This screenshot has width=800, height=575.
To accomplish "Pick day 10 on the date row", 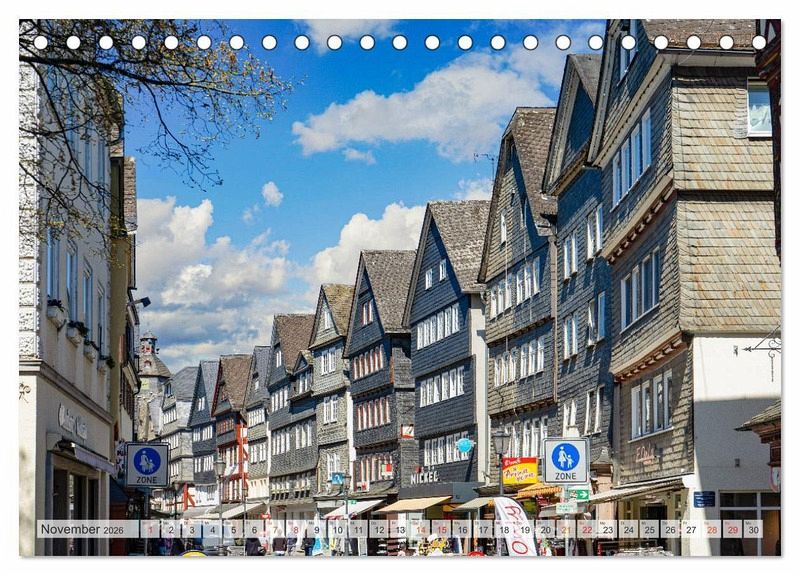I will [337, 529].
